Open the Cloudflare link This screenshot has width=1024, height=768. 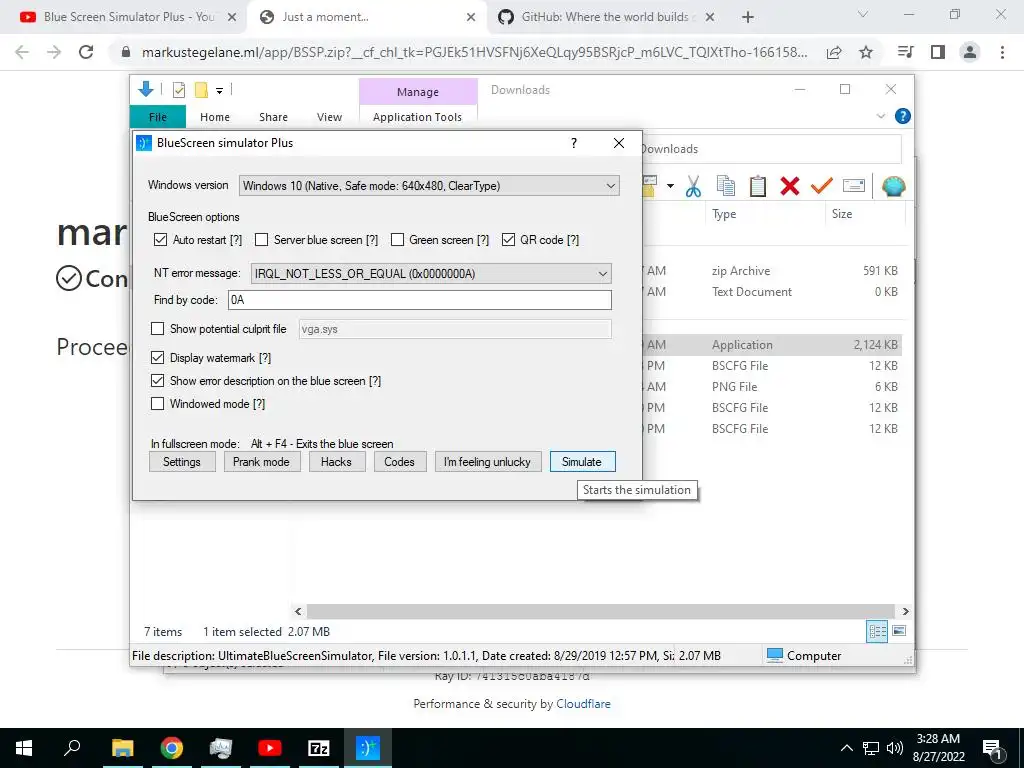[583, 703]
